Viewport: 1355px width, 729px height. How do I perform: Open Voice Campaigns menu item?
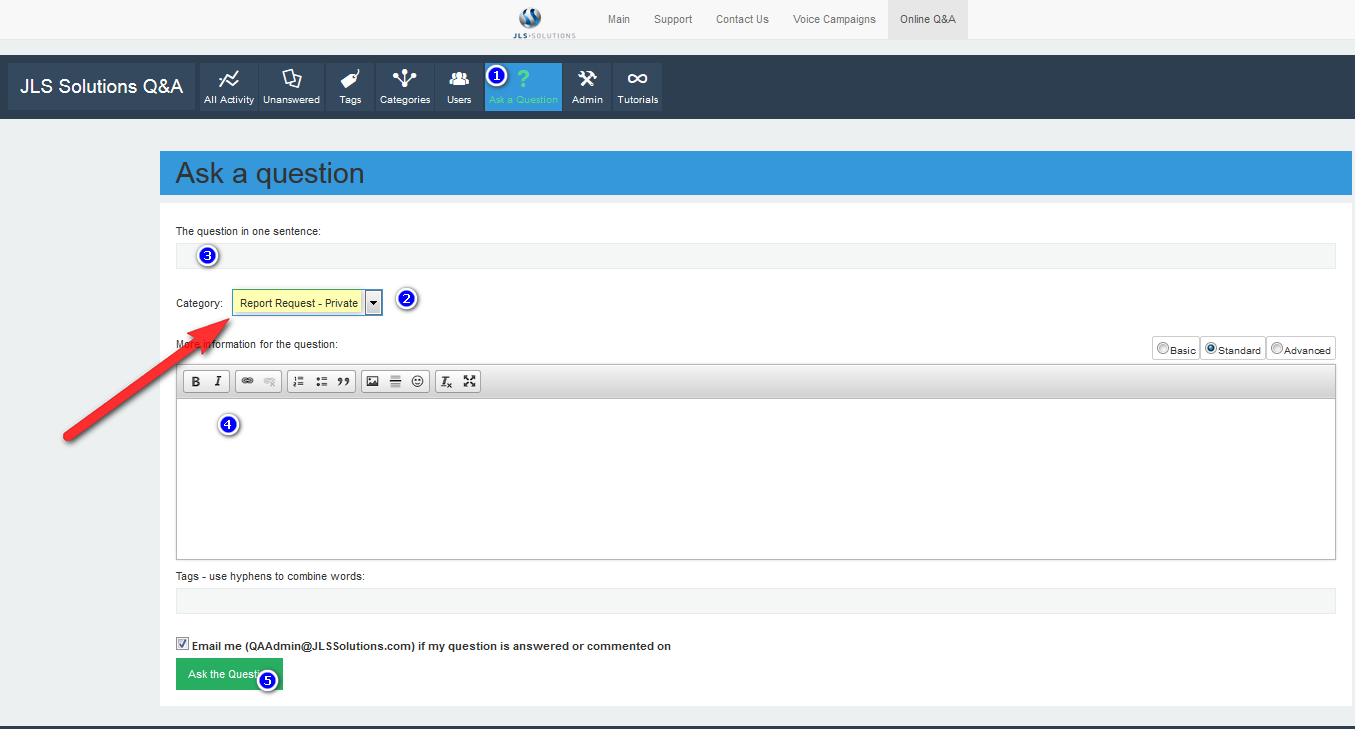pyautogui.click(x=834, y=19)
